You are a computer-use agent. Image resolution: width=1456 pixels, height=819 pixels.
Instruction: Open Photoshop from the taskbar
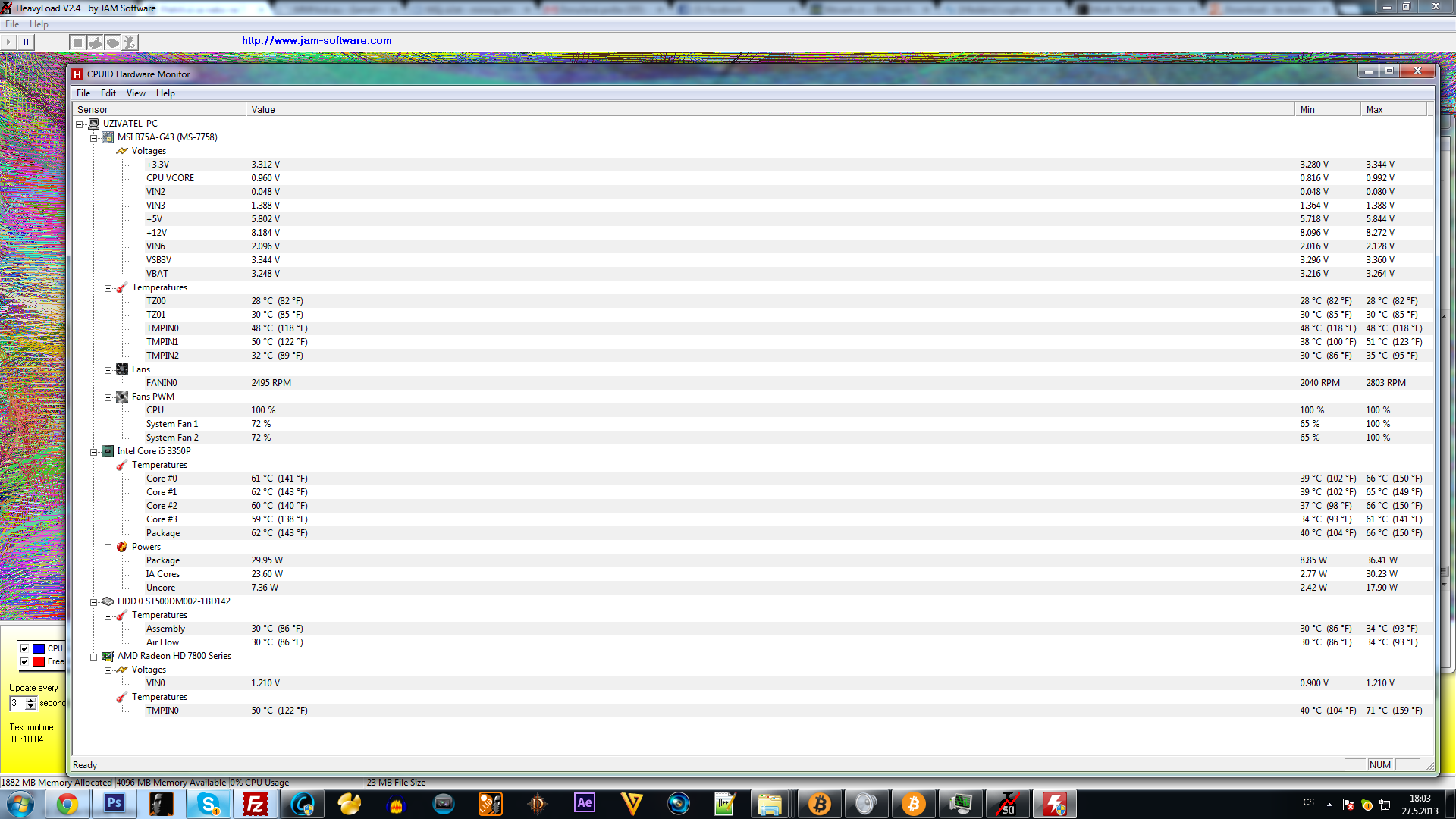click(x=115, y=804)
